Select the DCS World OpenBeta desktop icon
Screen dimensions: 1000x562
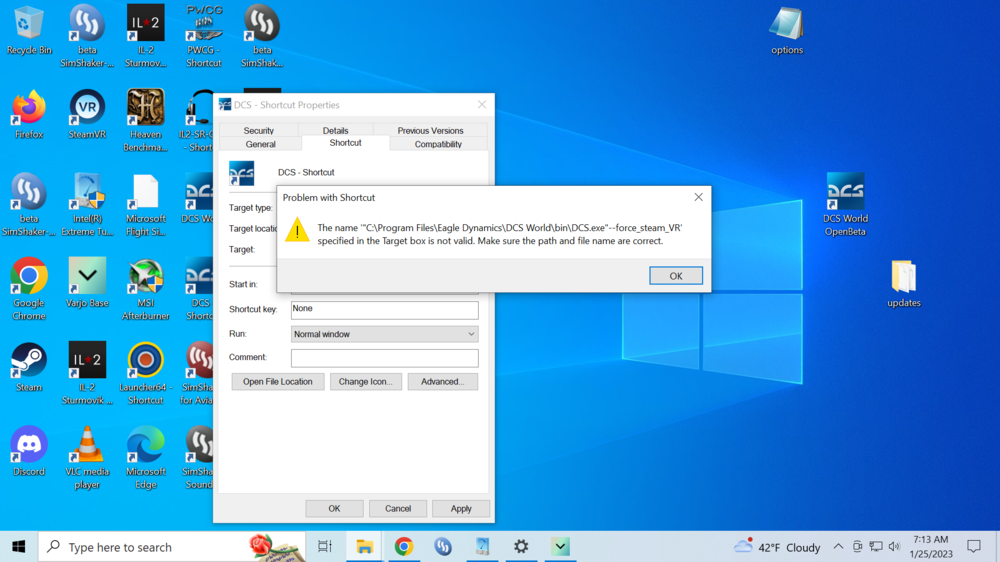click(845, 204)
